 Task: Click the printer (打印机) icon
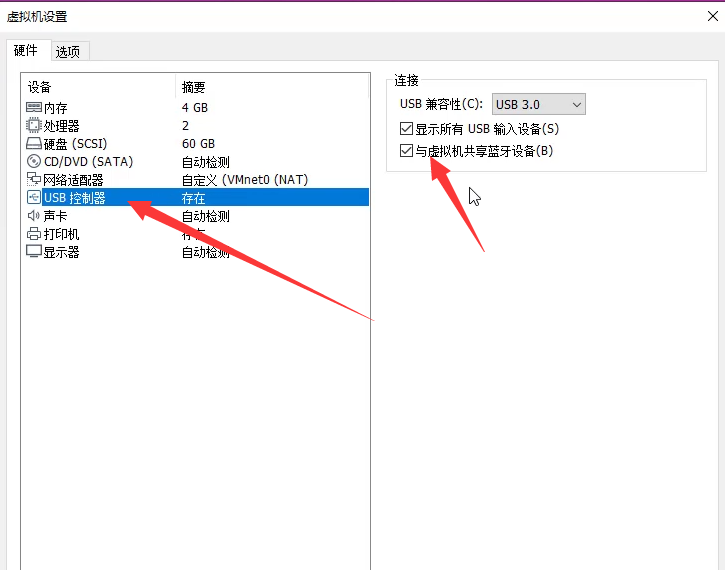coord(34,234)
